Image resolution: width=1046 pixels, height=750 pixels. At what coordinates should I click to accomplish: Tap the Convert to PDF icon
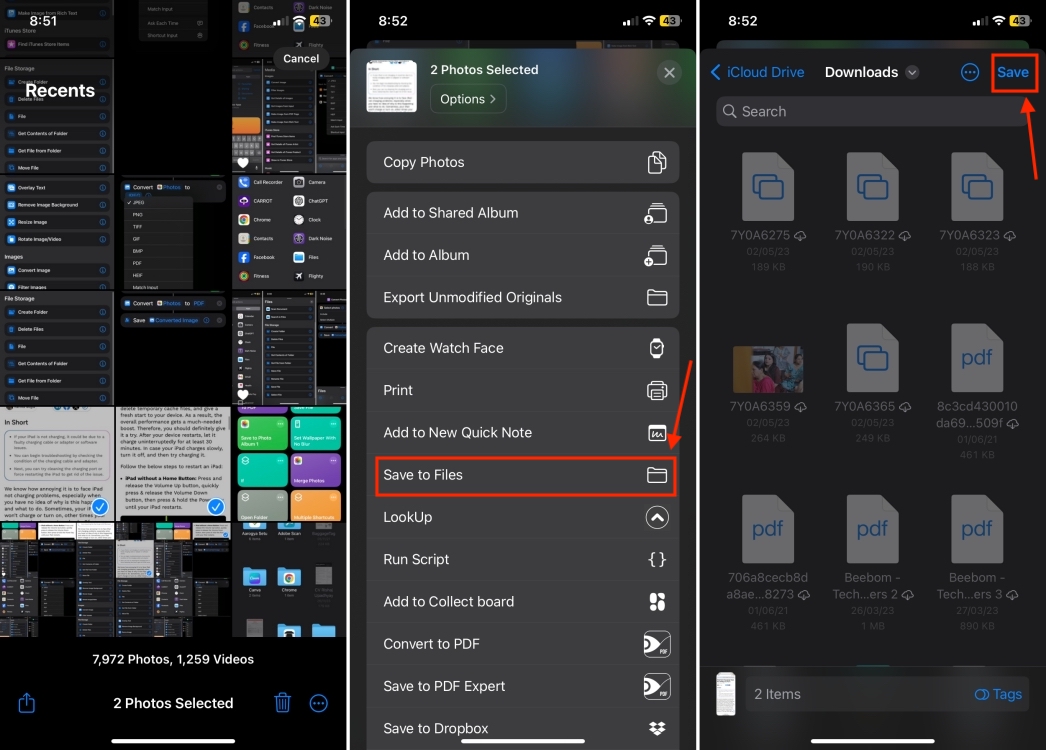pos(657,644)
